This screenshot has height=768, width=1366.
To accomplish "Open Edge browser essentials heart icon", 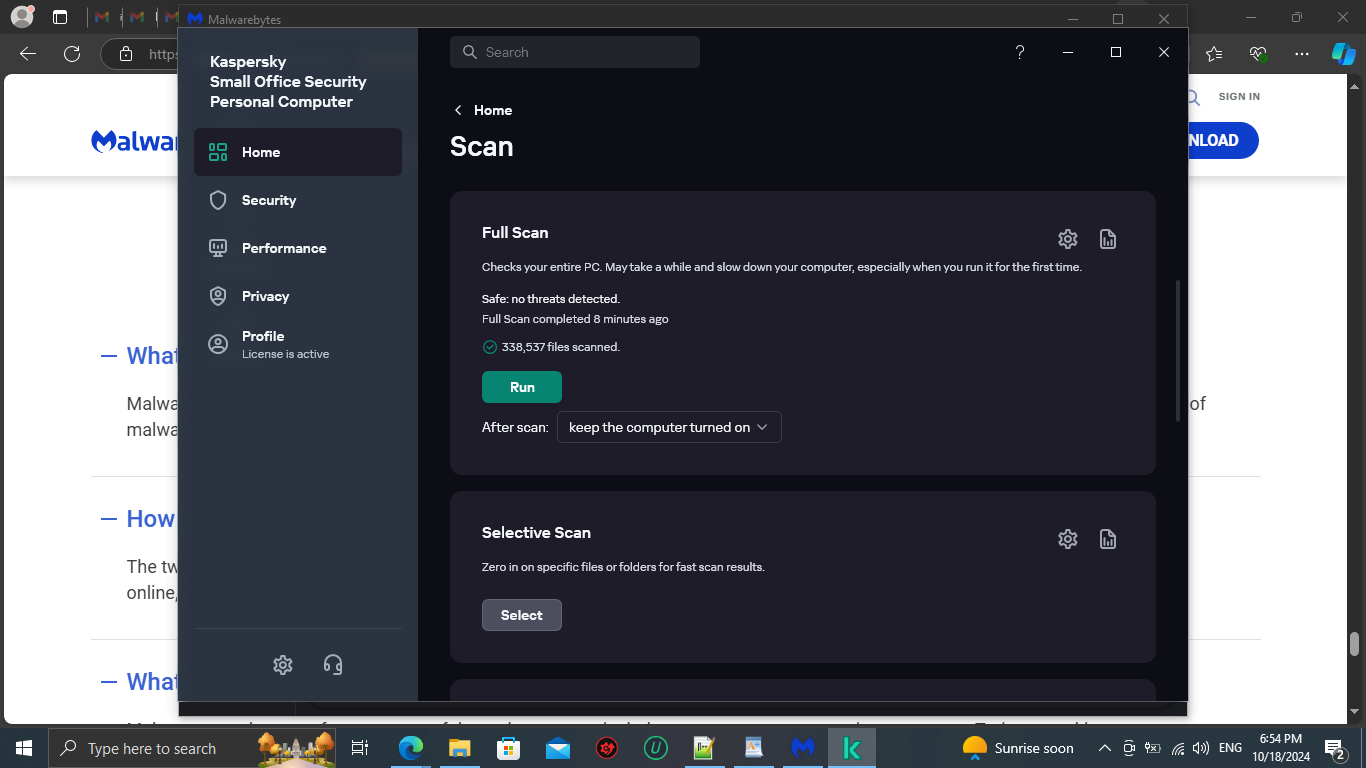I will [x=1258, y=54].
